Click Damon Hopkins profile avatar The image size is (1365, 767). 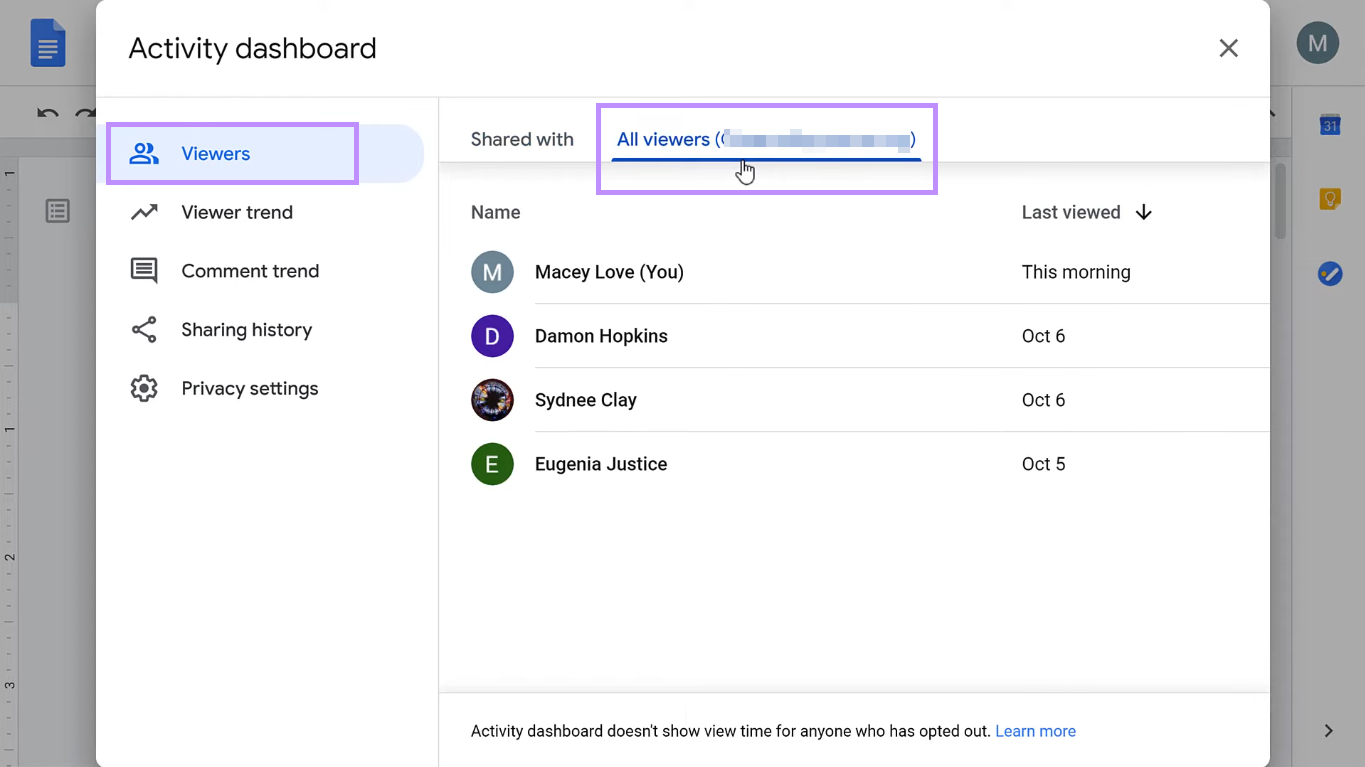click(492, 336)
